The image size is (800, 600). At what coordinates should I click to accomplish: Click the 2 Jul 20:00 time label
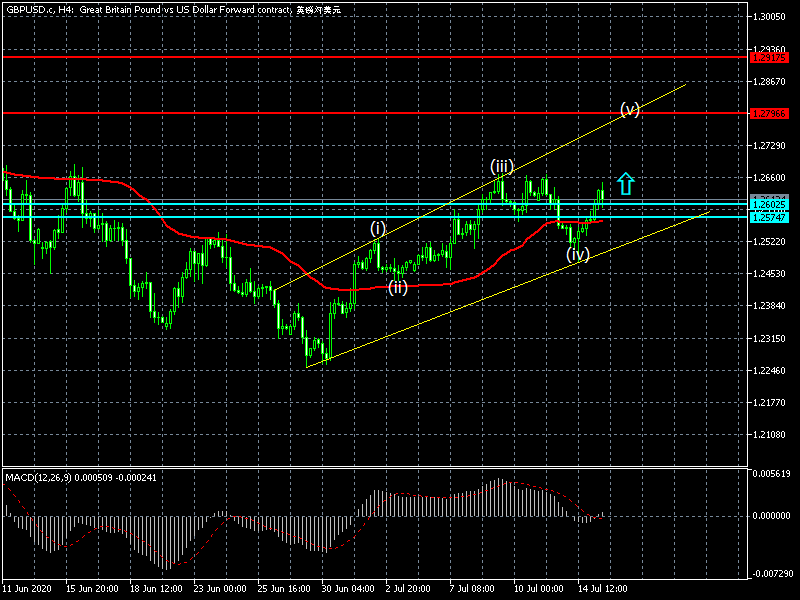point(408,588)
